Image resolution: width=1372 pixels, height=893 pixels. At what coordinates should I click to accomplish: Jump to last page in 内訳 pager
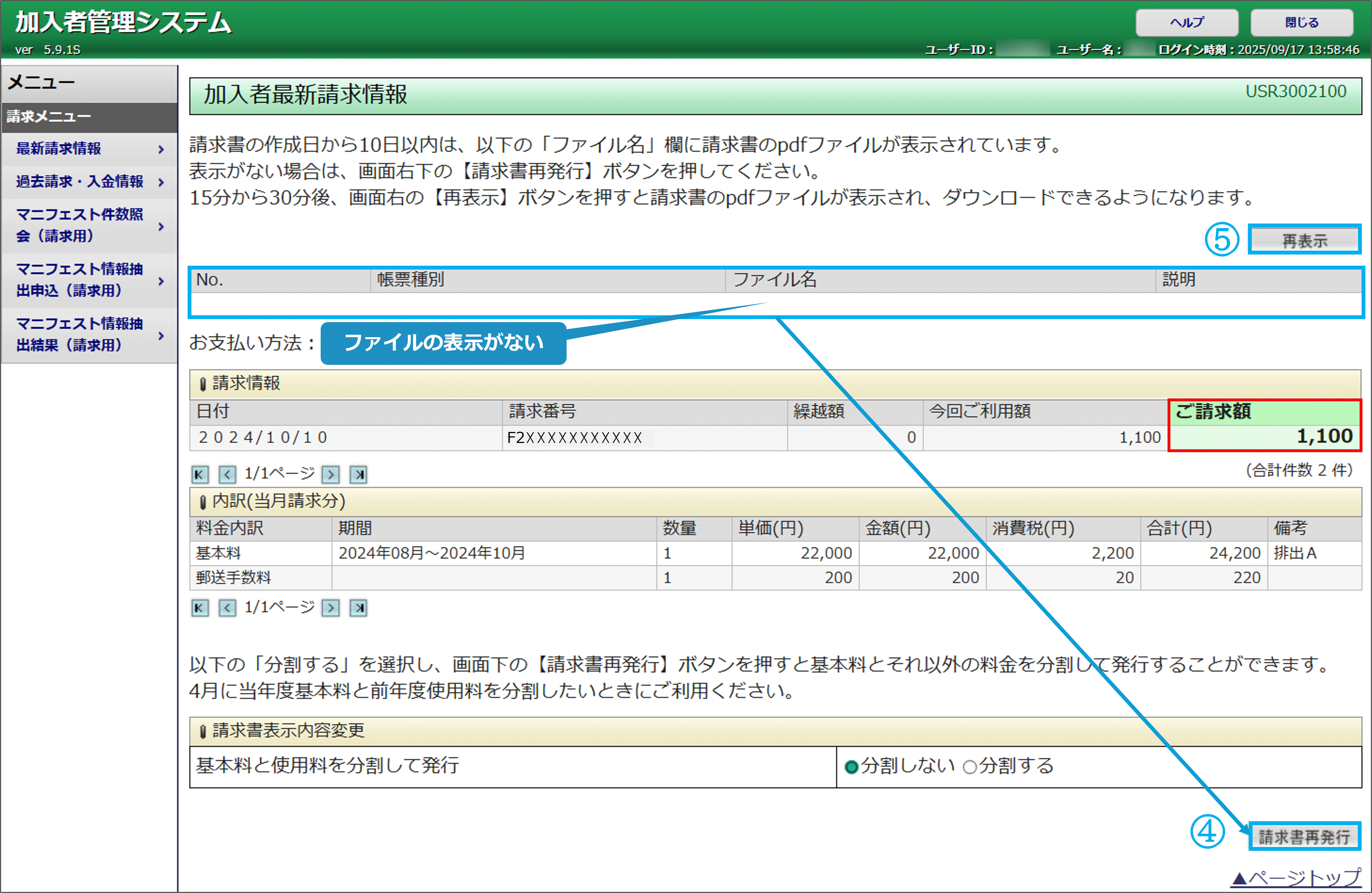(358, 608)
